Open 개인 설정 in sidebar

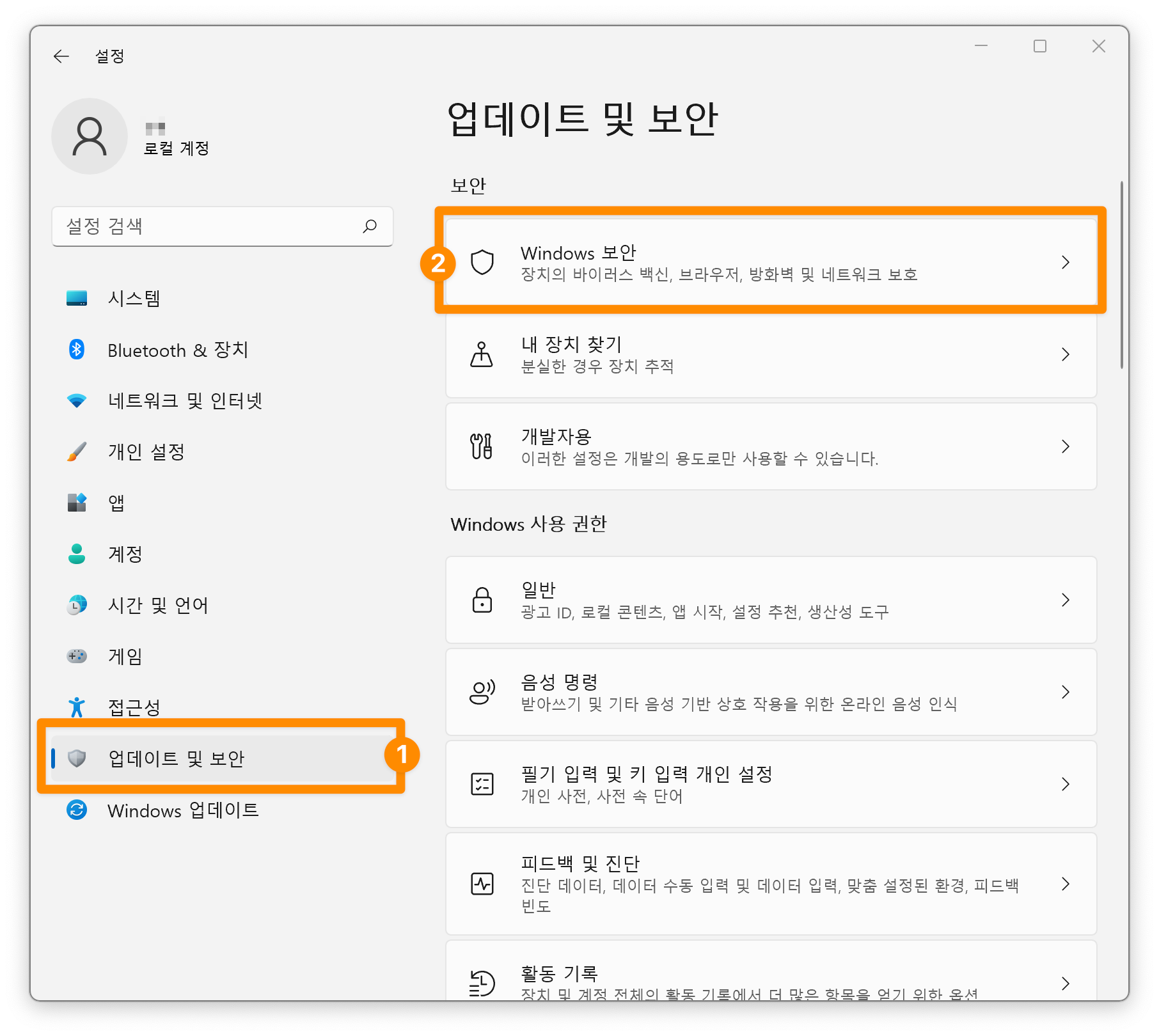[223, 451]
